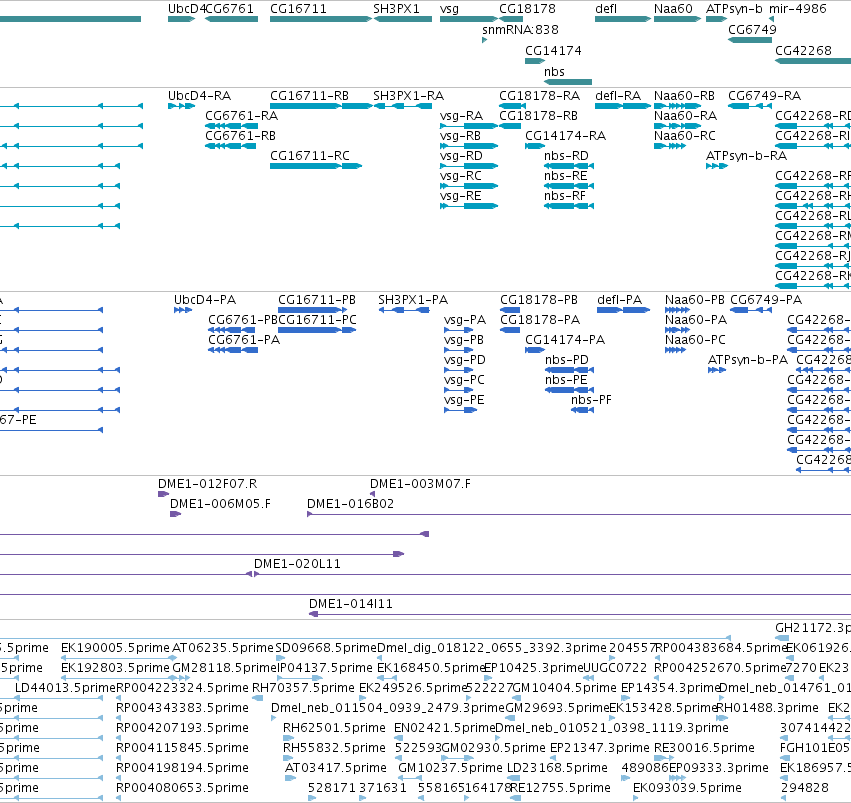Select the Naa60-RC transcript
Viewport: 851px width, 803px height.
click(670, 146)
